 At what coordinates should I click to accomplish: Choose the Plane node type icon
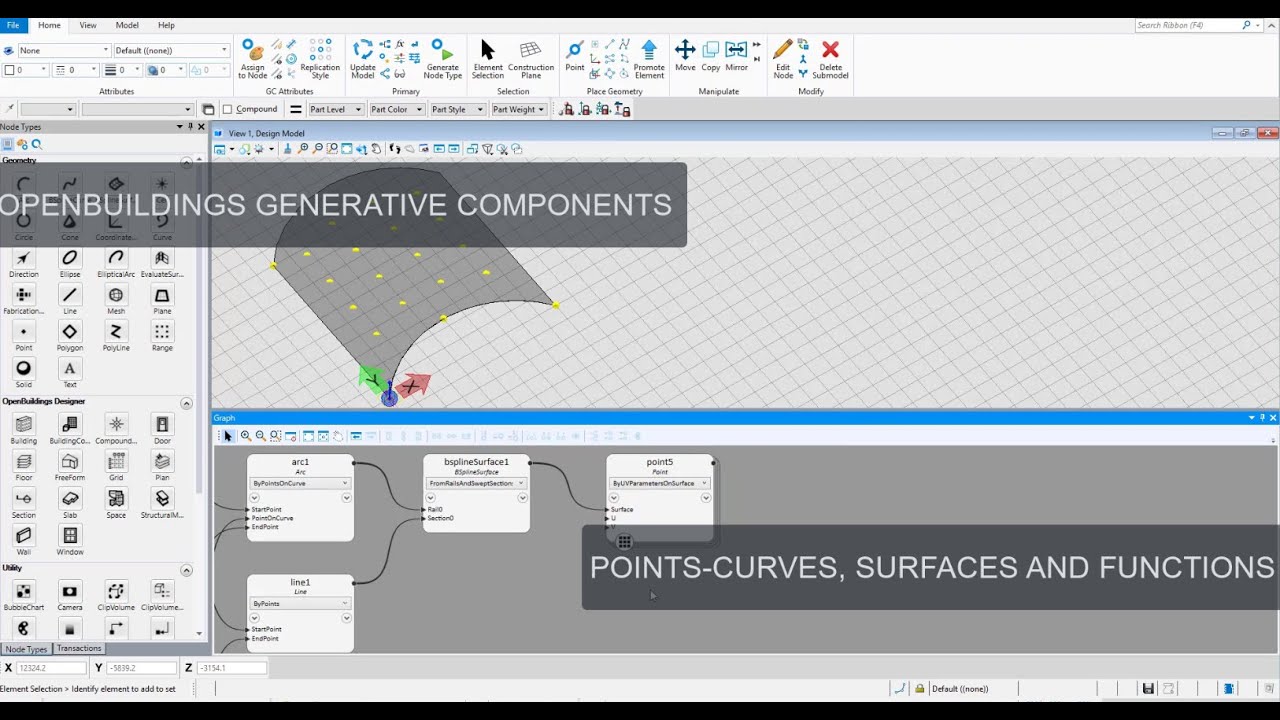click(162, 295)
